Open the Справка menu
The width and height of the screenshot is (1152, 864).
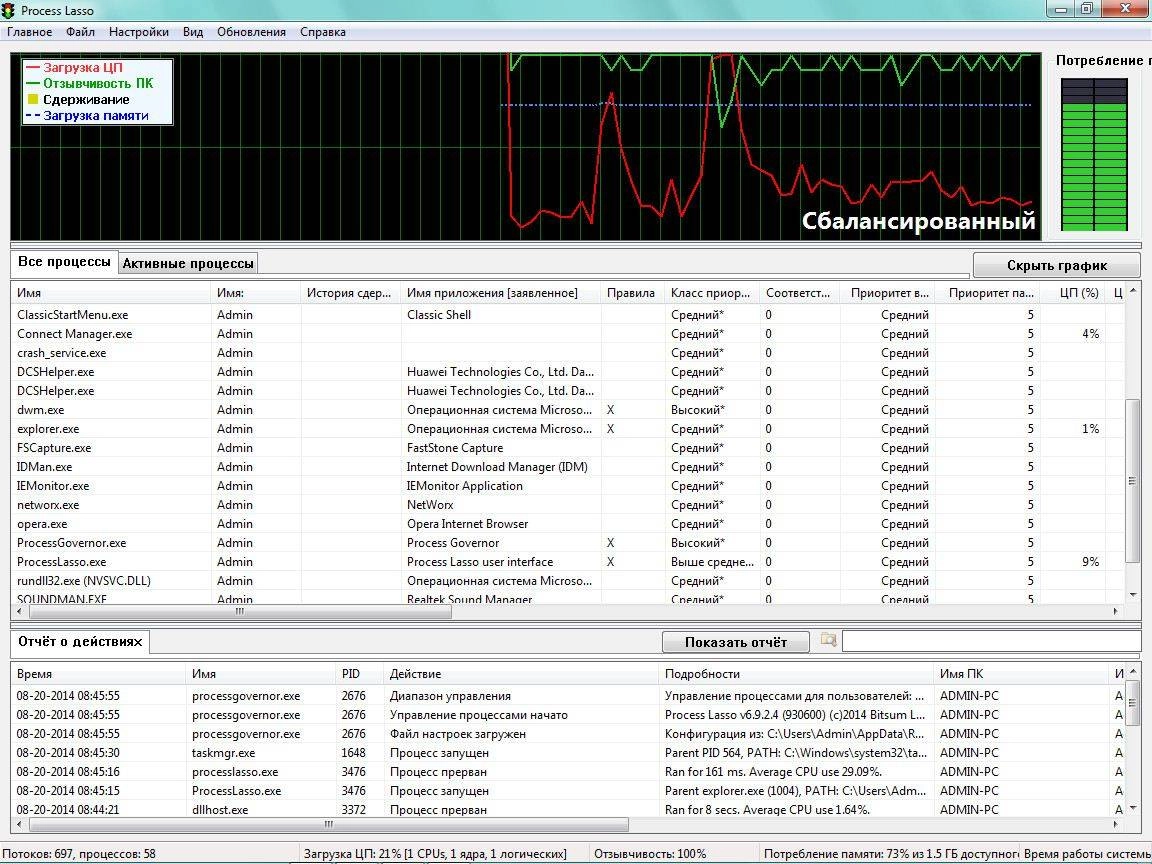pyautogui.click(x=323, y=32)
